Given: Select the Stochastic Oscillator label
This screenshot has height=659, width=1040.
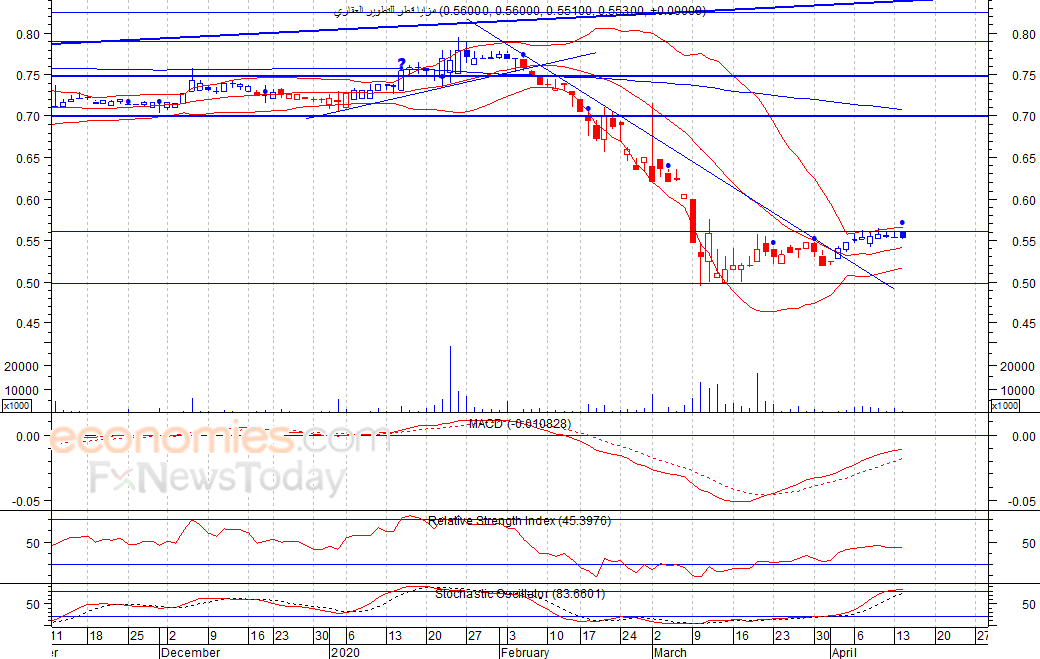Looking at the screenshot, I should pos(520,594).
